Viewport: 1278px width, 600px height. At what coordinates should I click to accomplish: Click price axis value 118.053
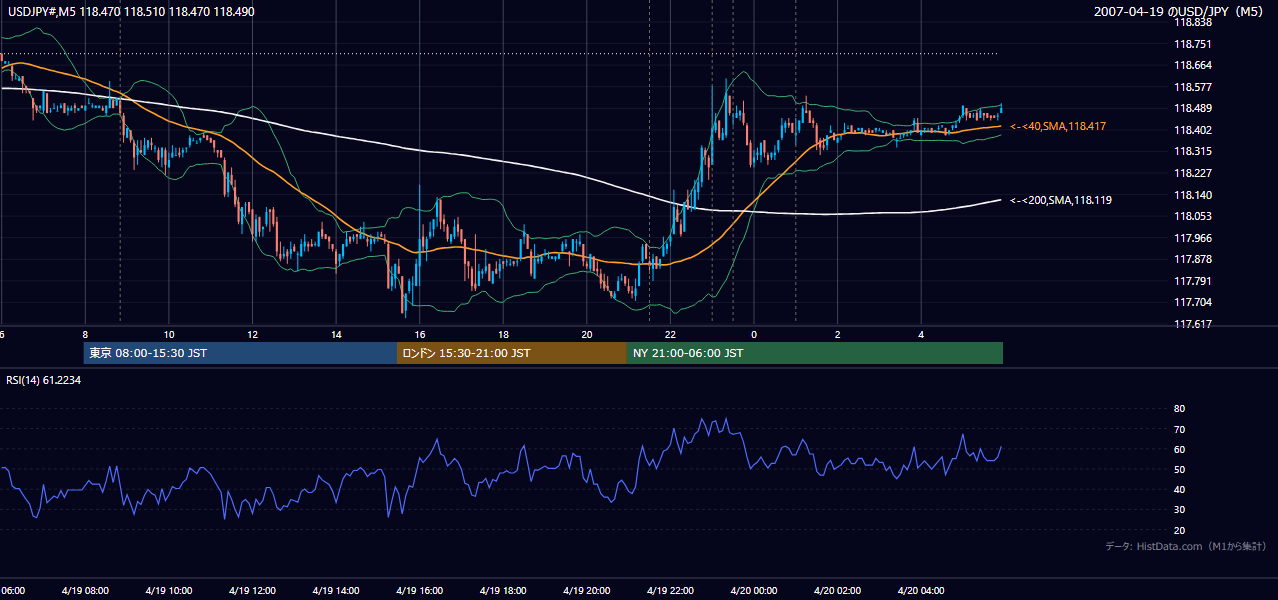click(x=1193, y=217)
